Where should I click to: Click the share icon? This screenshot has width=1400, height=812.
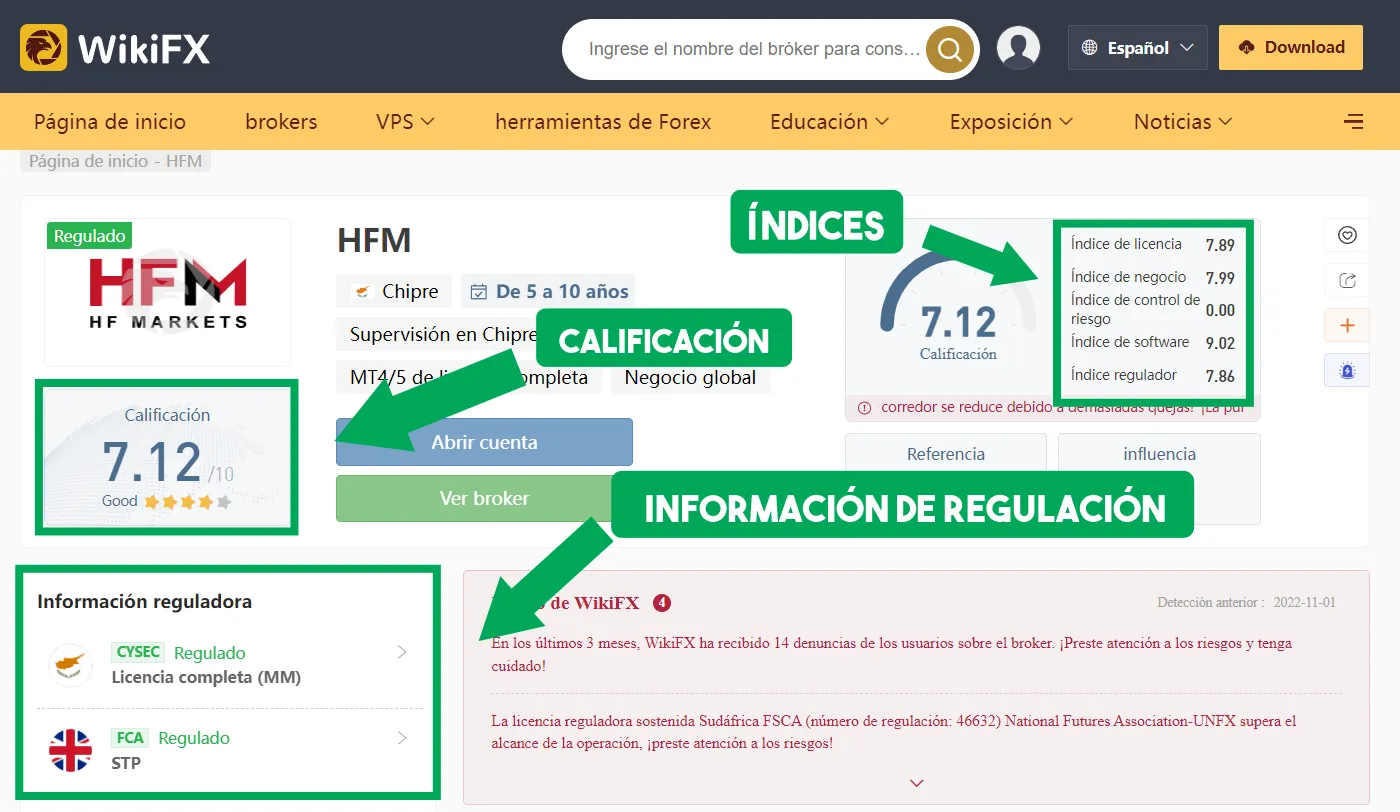pyautogui.click(x=1347, y=281)
